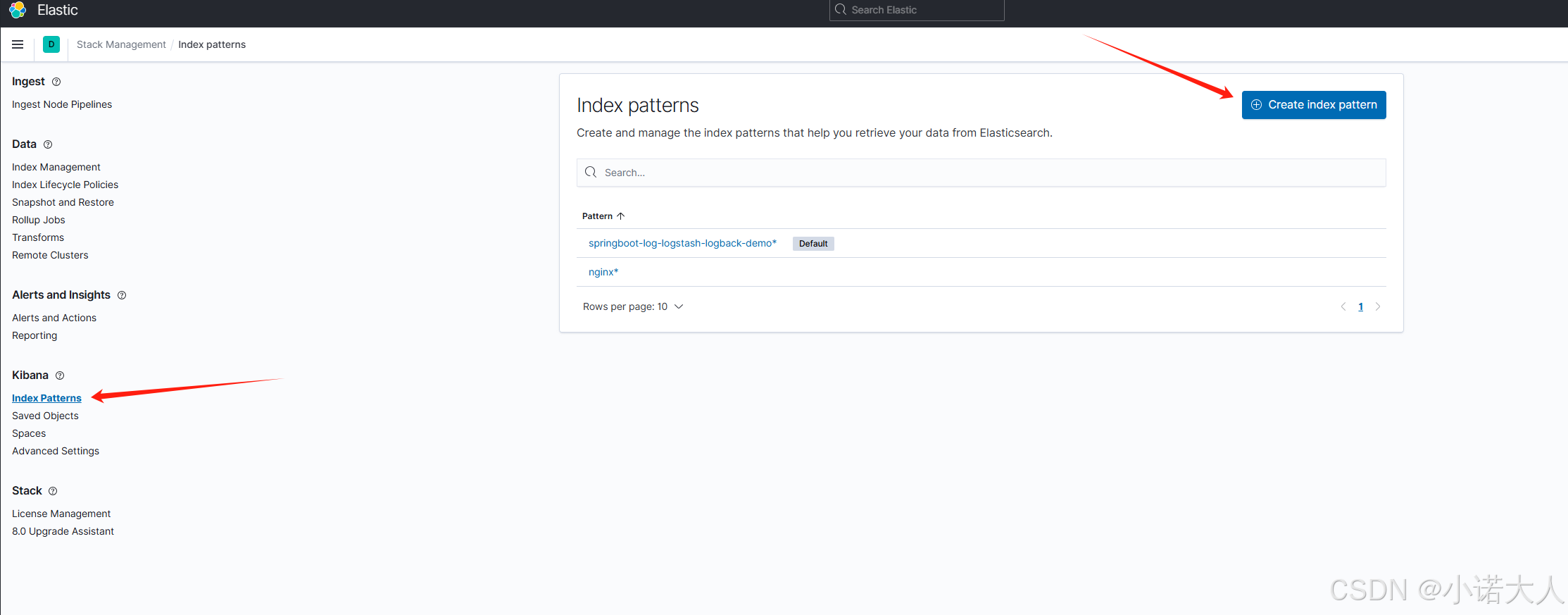This screenshot has width=1568, height=615.
Task: Open Advanced Settings
Action: [56, 451]
